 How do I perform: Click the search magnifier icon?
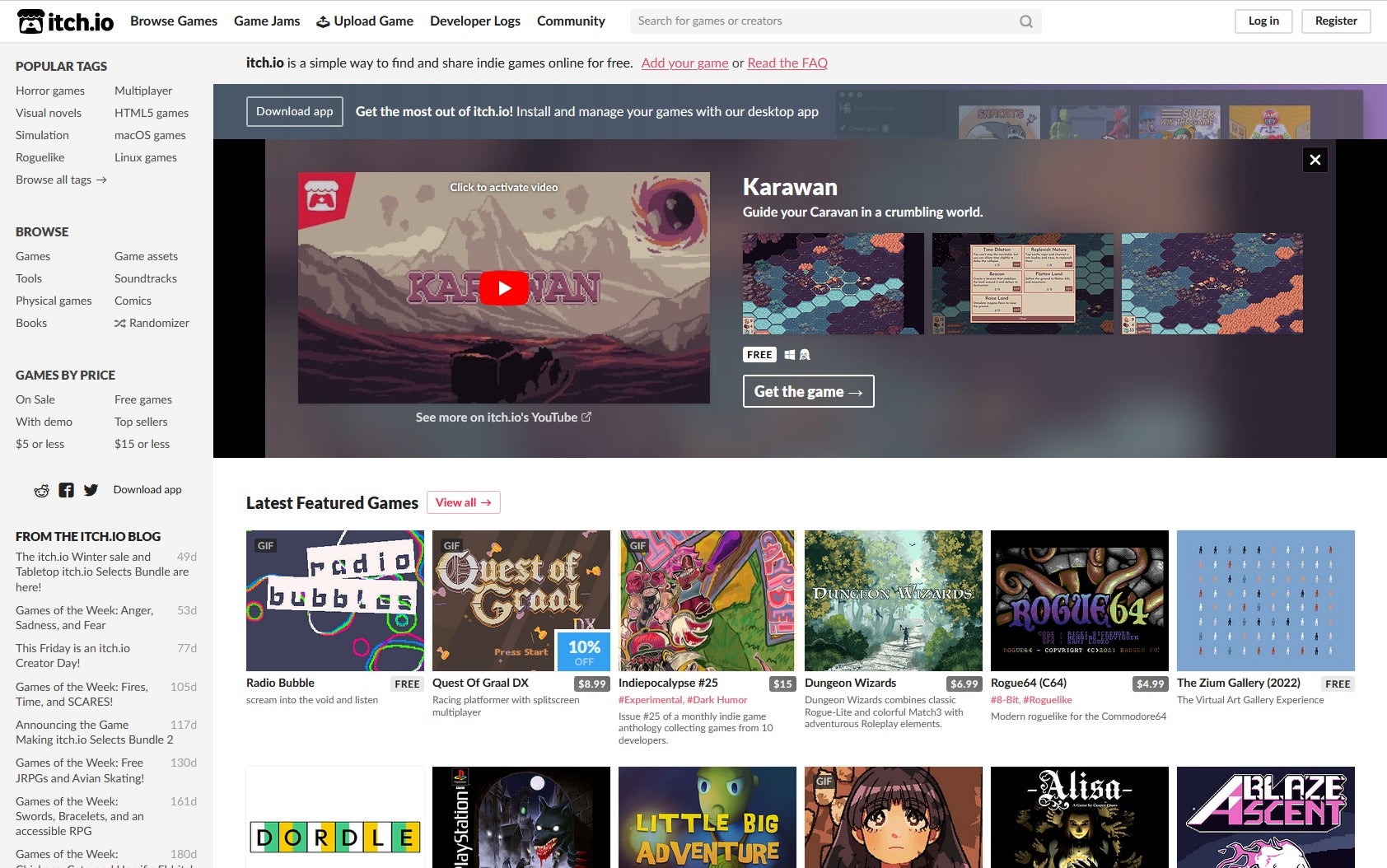[x=1025, y=21]
